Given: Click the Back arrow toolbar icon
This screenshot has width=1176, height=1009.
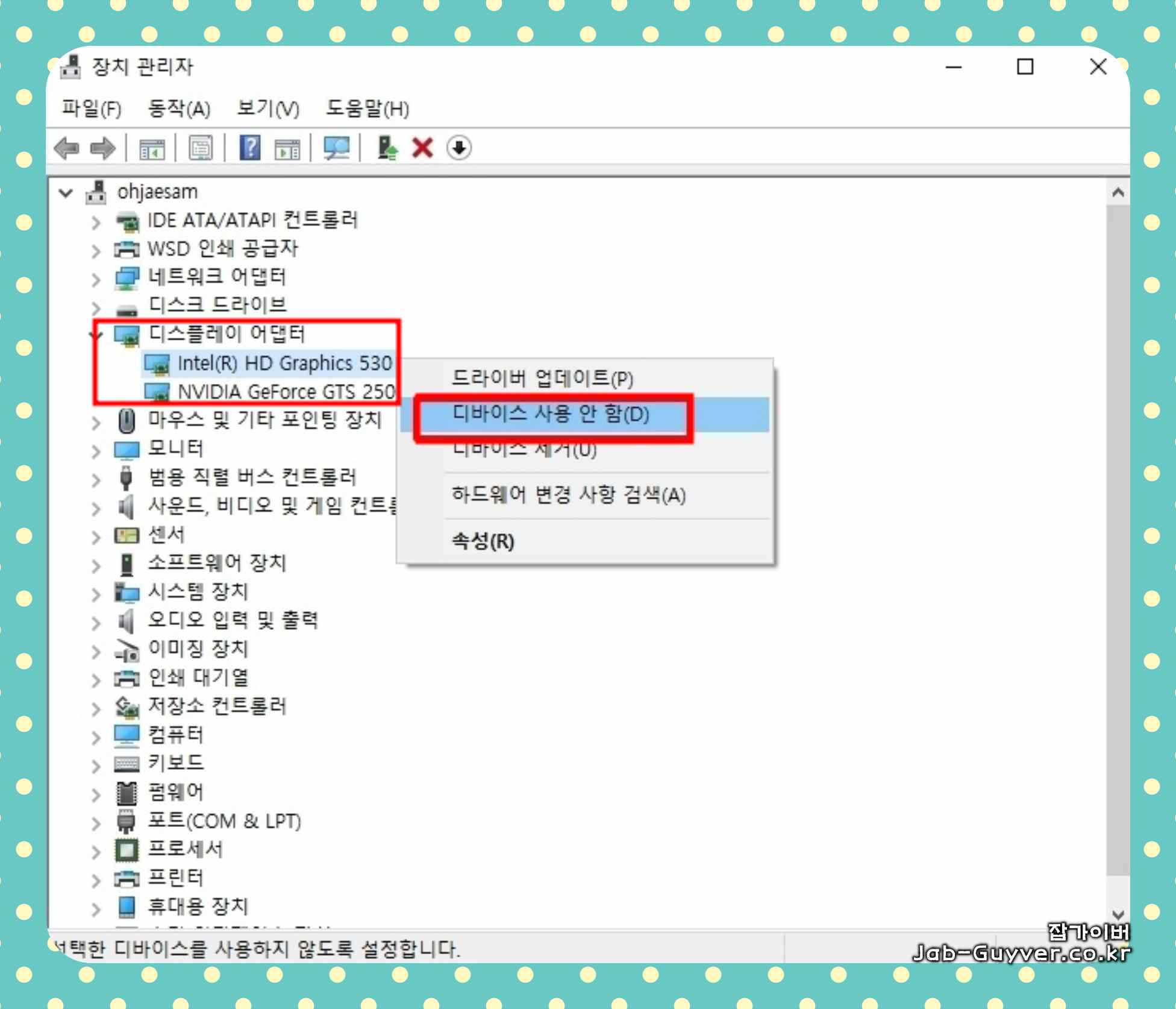Looking at the screenshot, I should click(66, 148).
